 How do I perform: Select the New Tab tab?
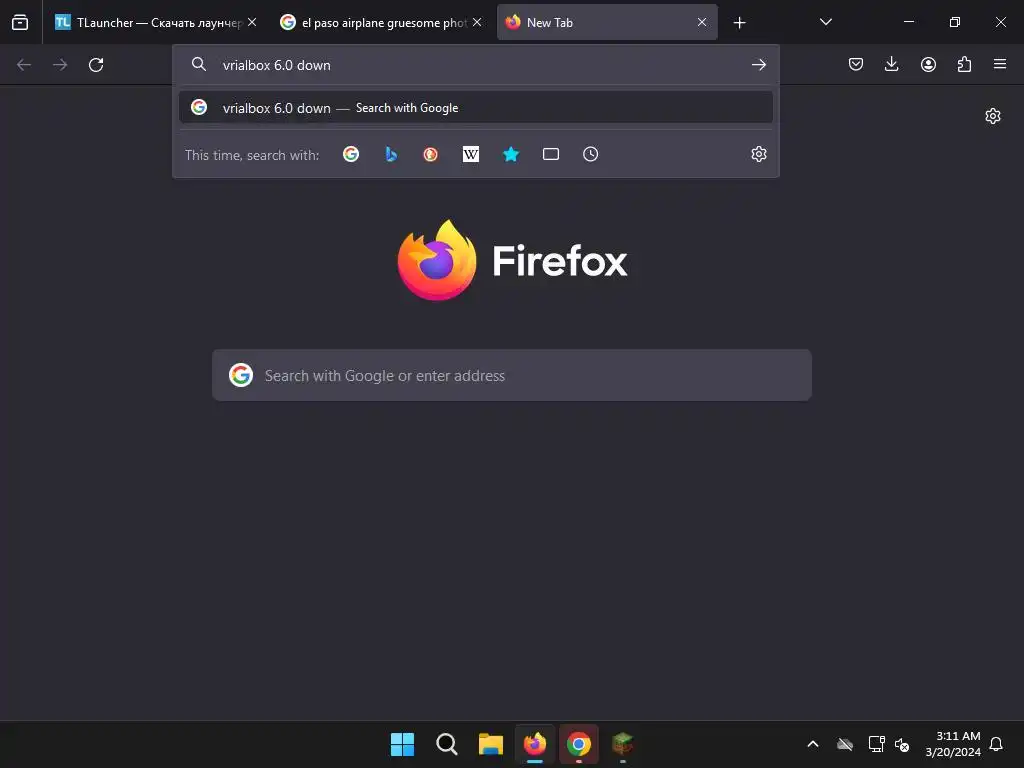coord(607,22)
